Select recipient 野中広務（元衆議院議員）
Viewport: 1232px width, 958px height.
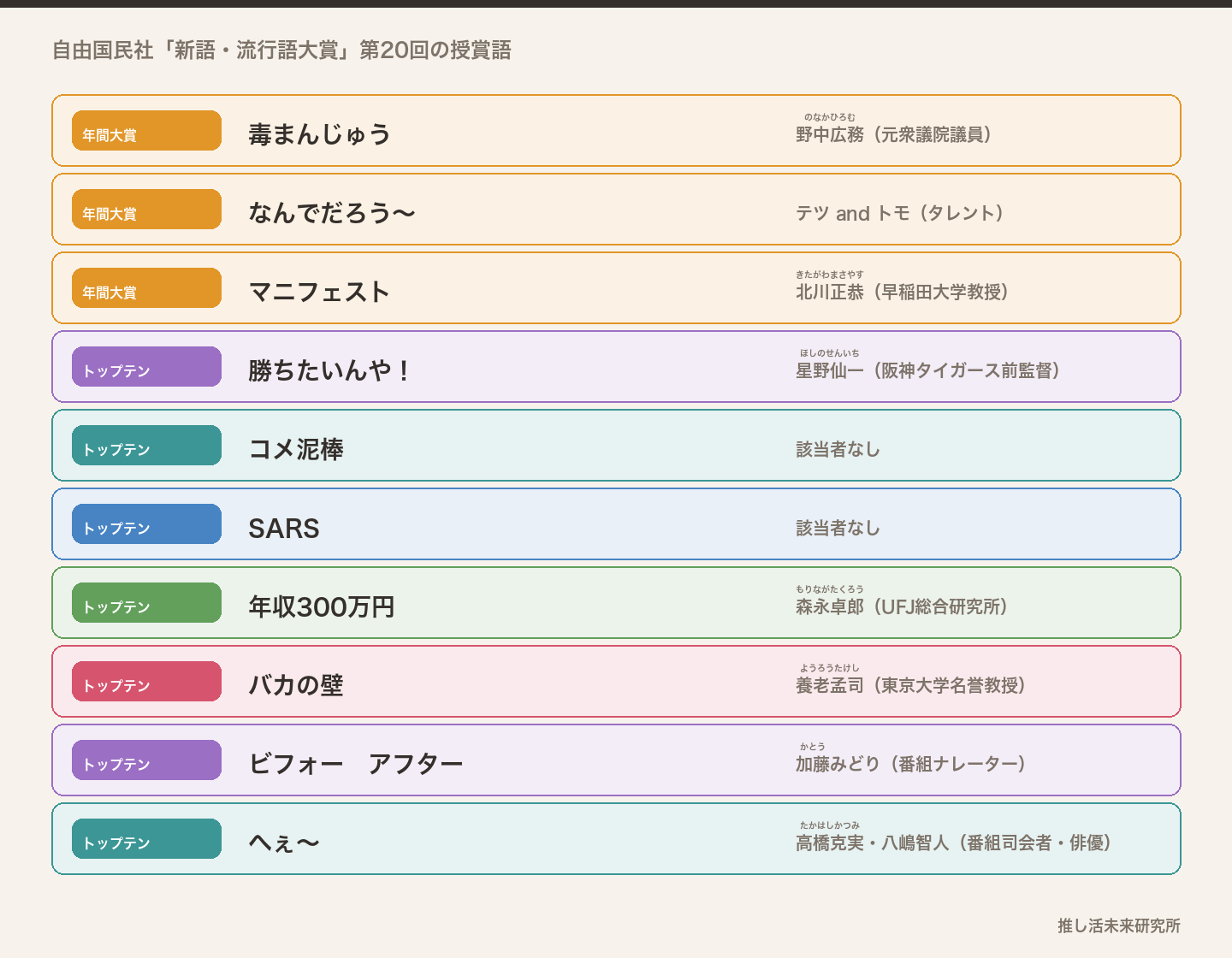(x=894, y=134)
